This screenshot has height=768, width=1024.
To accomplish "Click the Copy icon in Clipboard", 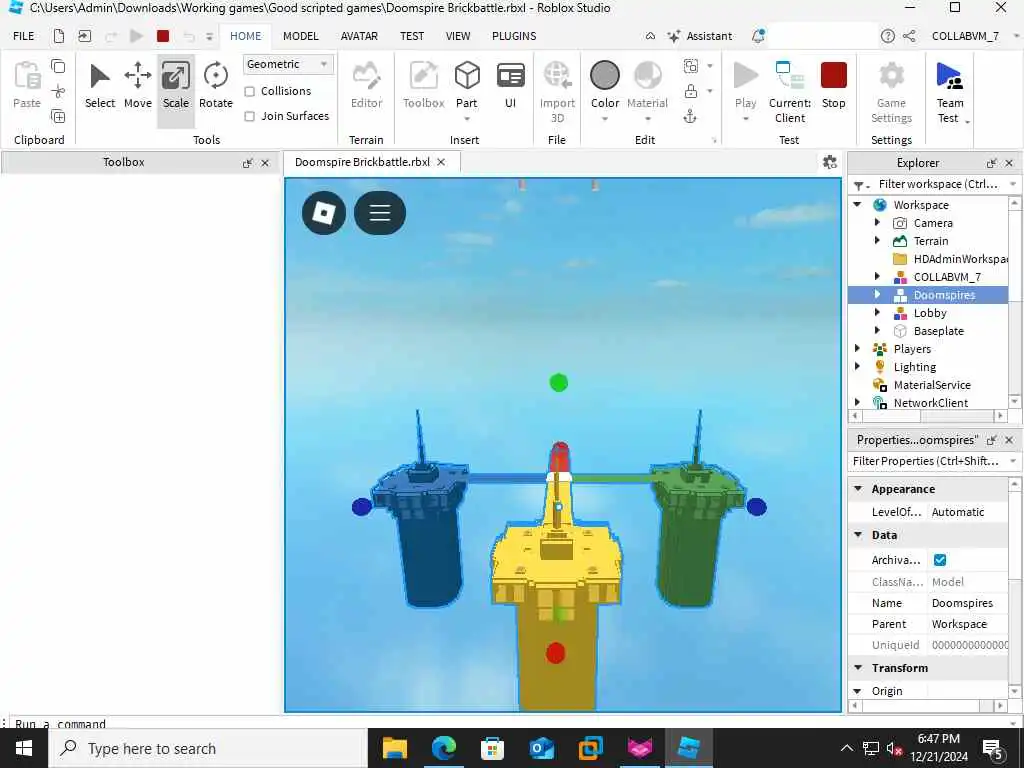I will [58, 66].
